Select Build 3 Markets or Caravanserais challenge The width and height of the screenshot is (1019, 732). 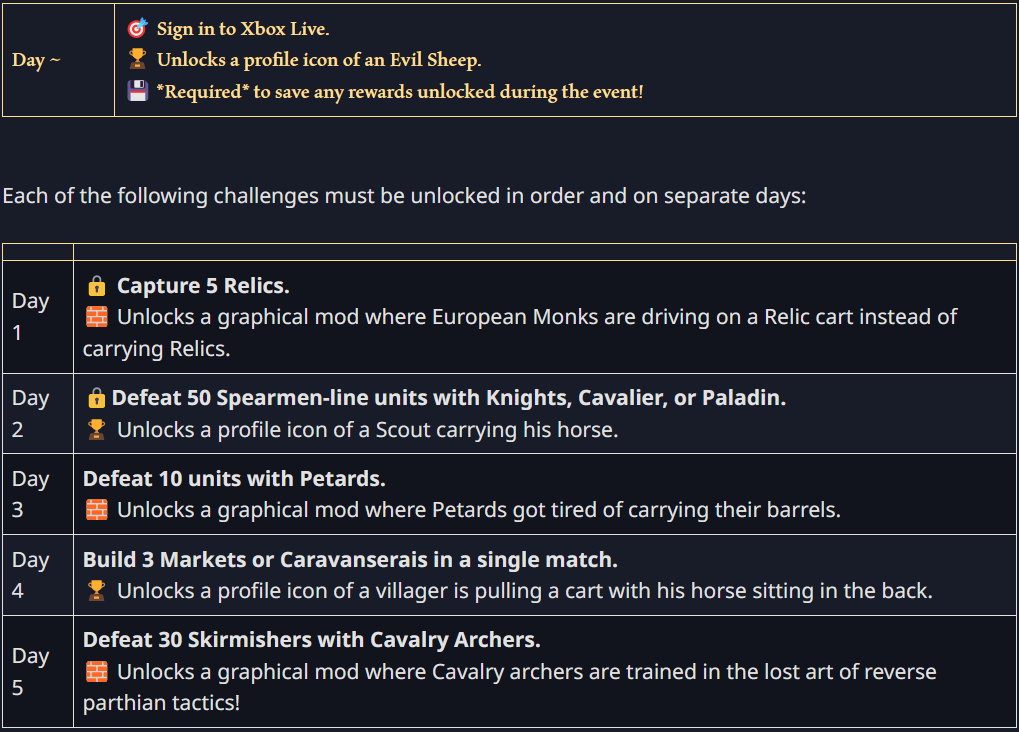pos(350,559)
